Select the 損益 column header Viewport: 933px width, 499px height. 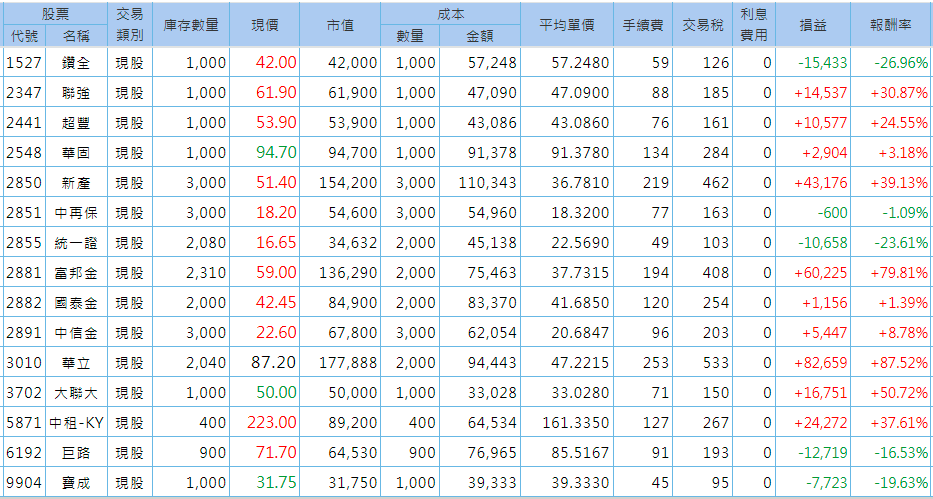click(812, 24)
